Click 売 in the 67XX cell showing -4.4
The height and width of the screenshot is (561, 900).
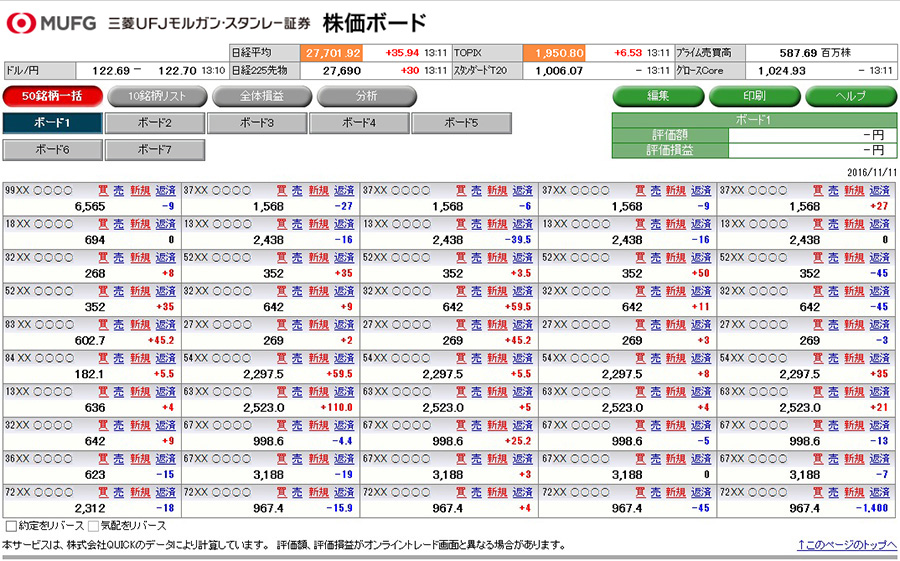tap(297, 425)
